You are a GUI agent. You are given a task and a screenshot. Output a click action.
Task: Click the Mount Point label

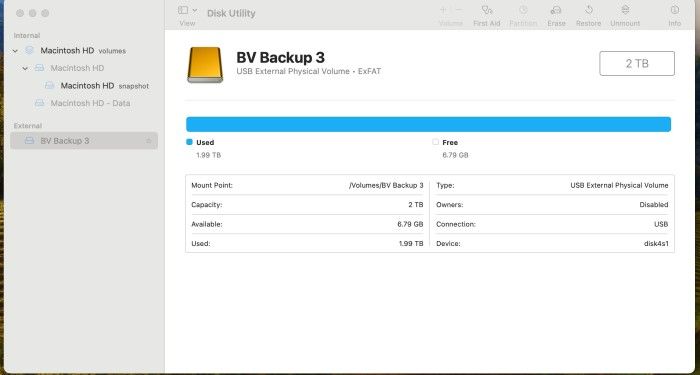click(x=212, y=185)
